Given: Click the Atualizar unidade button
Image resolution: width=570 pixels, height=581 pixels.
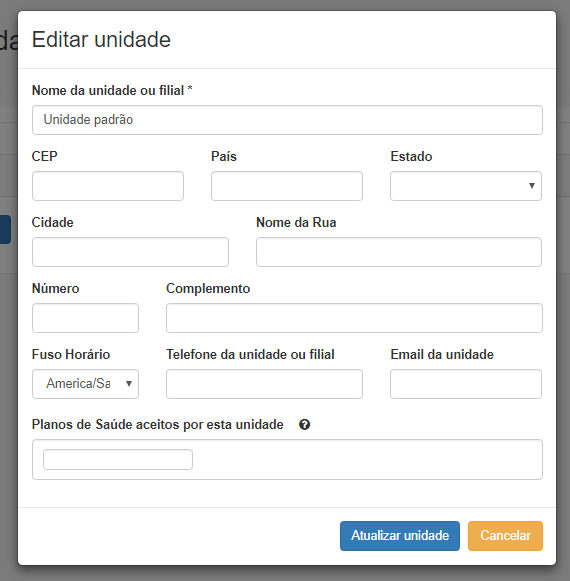Looking at the screenshot, I should (x=400, y=536).
